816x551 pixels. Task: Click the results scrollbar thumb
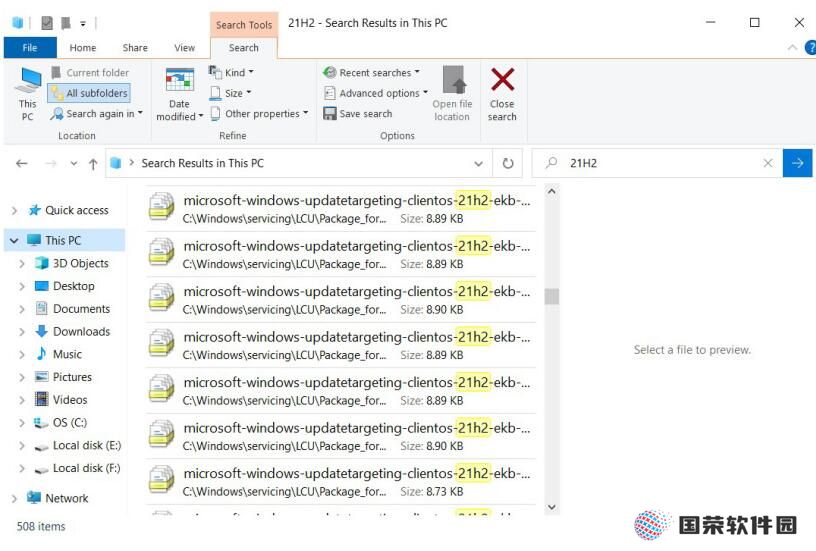[552, 297]
